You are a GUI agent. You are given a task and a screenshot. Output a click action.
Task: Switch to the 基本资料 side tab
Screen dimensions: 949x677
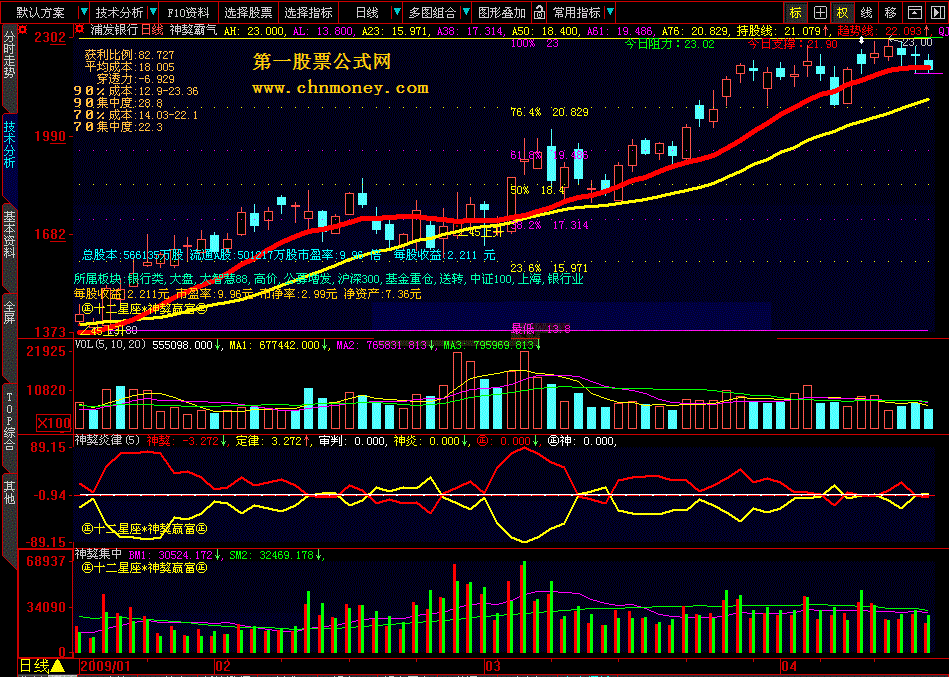pos(9,234)
